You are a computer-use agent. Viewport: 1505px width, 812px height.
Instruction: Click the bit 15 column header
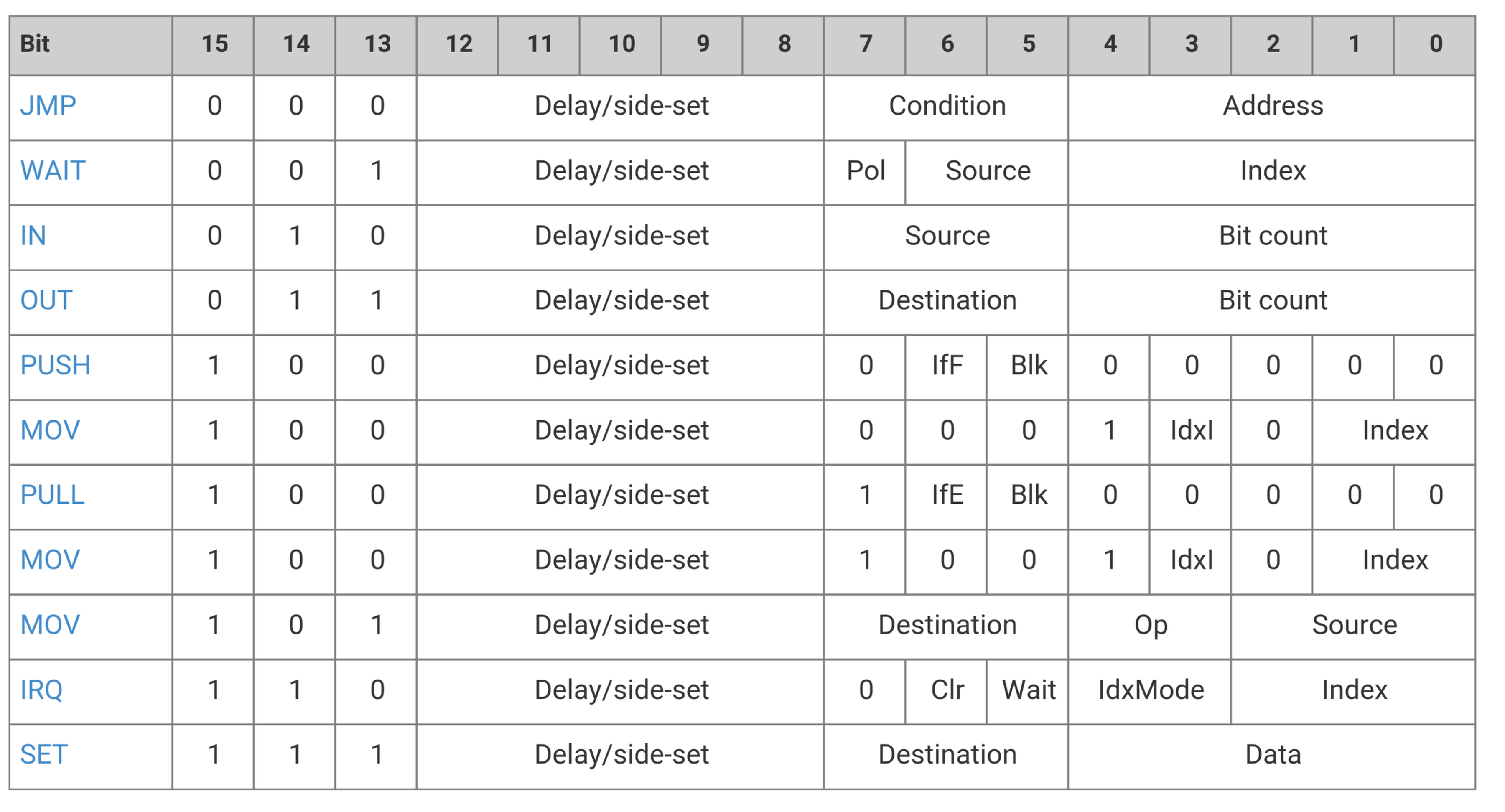[213, 46]
